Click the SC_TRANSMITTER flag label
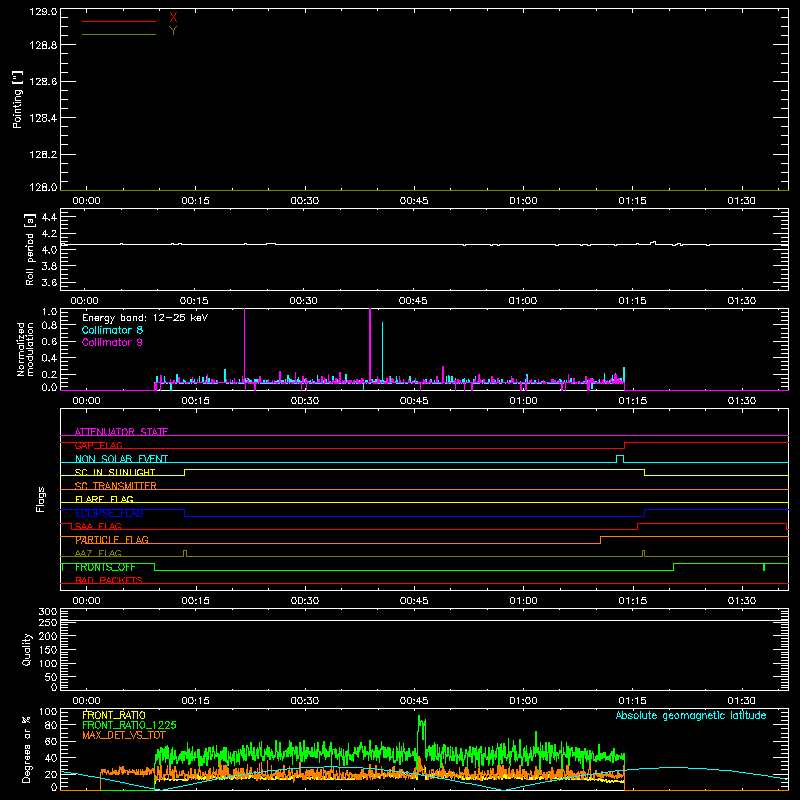 116,486
